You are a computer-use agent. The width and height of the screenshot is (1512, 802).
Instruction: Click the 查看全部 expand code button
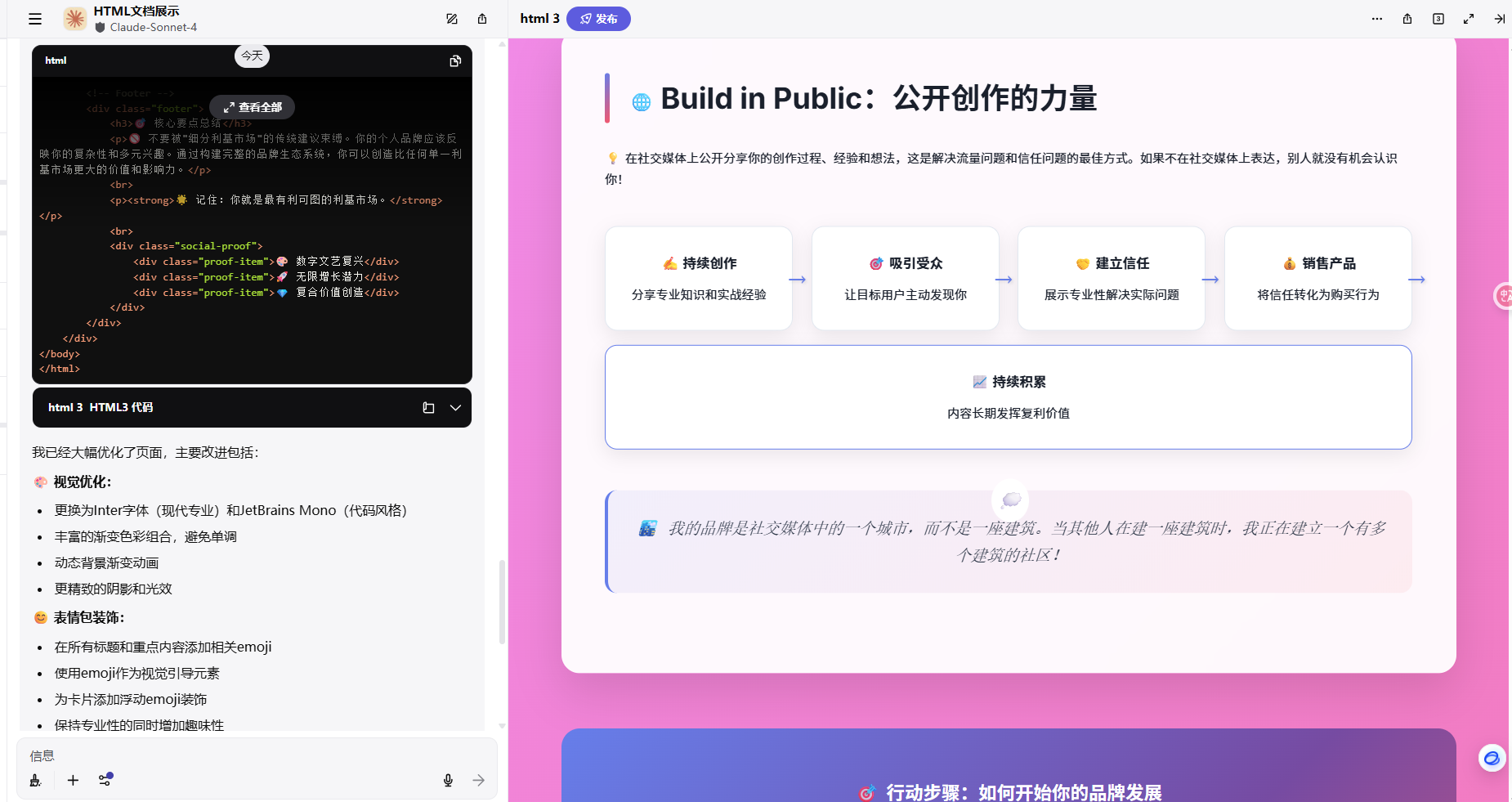253,107
